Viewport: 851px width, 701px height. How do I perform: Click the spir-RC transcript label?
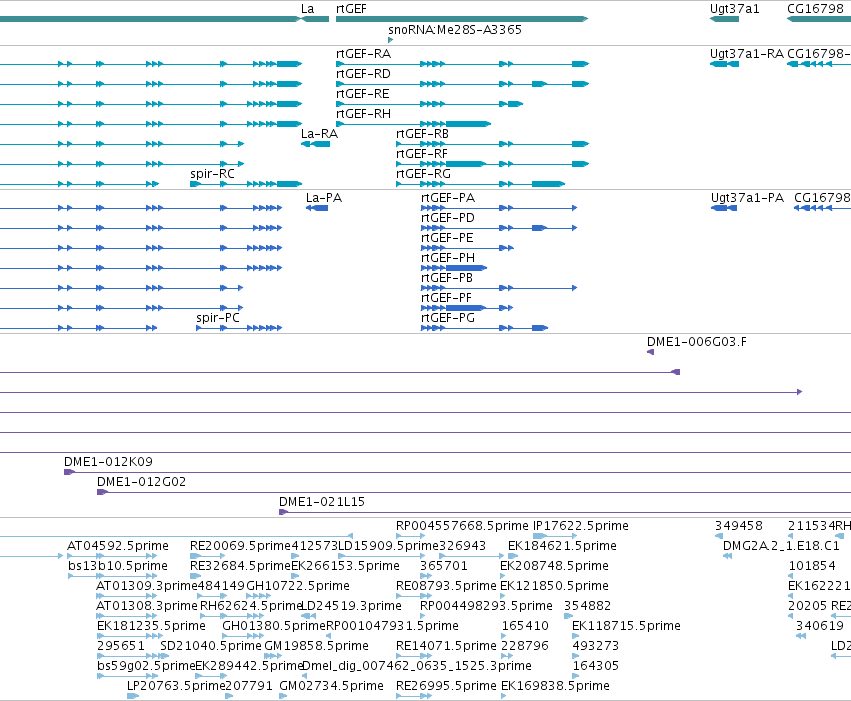pyautogui.click(x=212, y=174)
